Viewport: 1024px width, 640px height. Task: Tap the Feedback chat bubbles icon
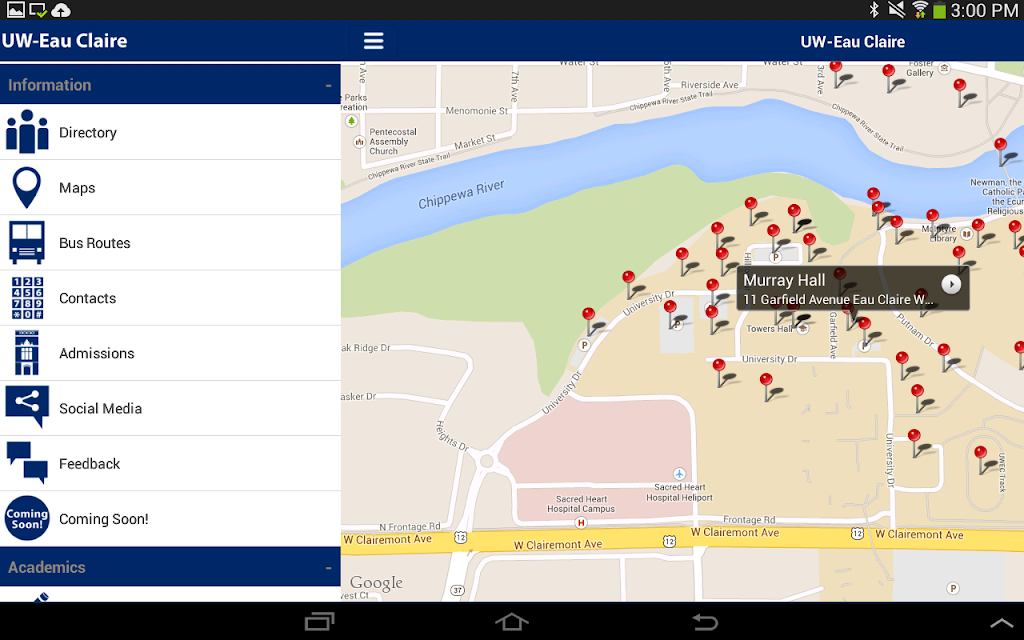[27, 463]
